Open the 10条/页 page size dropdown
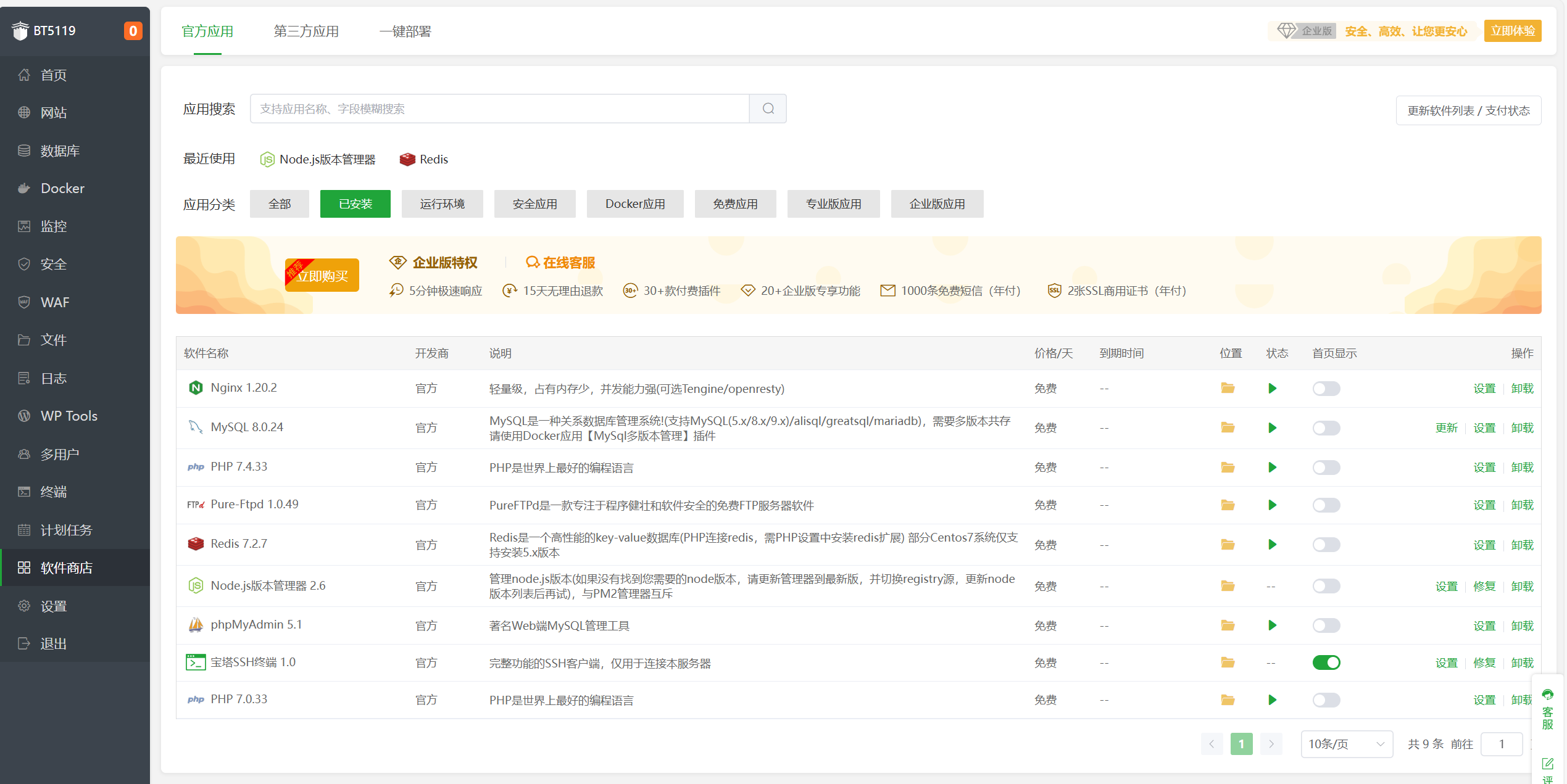Viewport: 1567px width, 784px height. [1347, 744]
